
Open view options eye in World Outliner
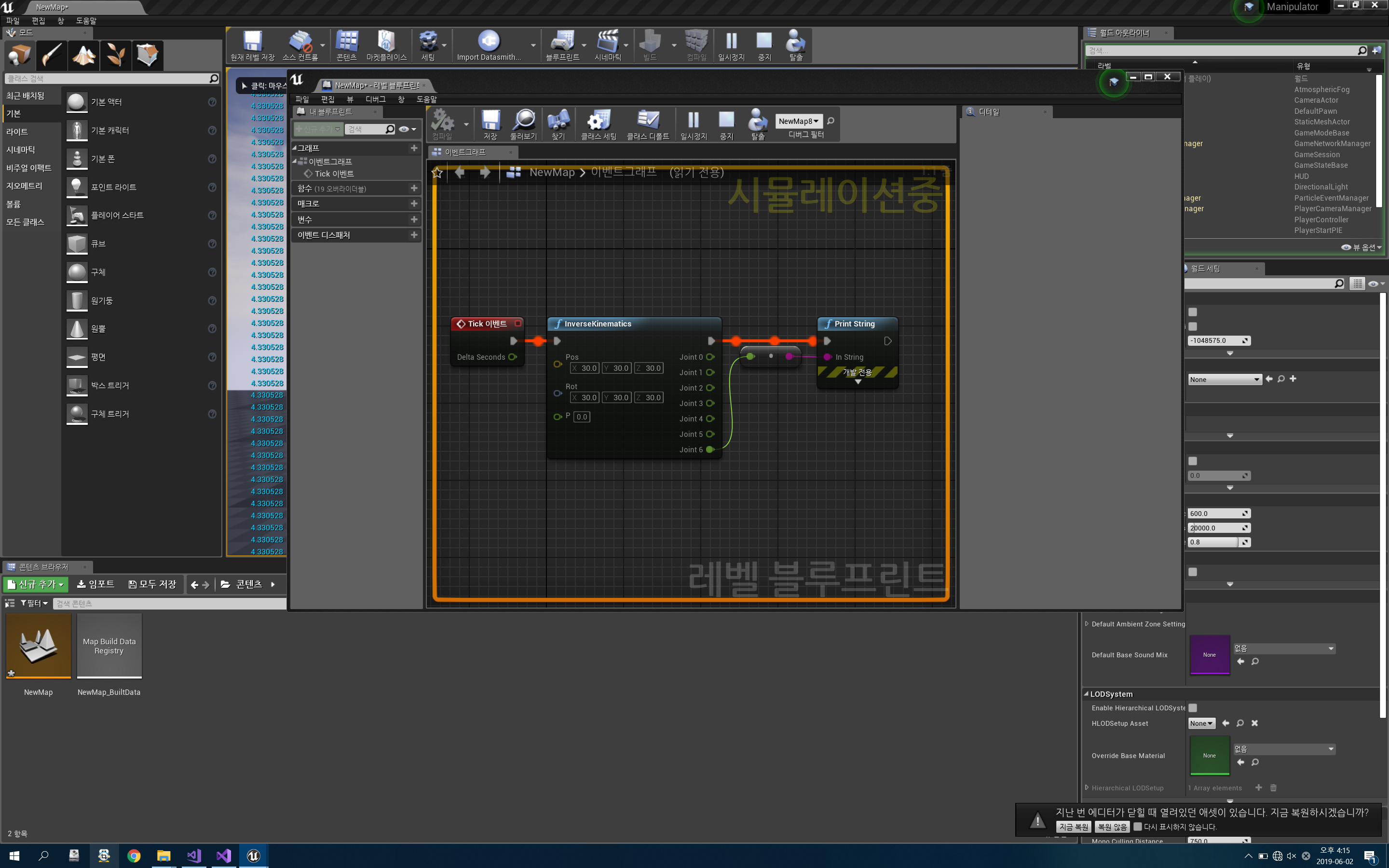pyautogui.click(x=1361, y=247)
